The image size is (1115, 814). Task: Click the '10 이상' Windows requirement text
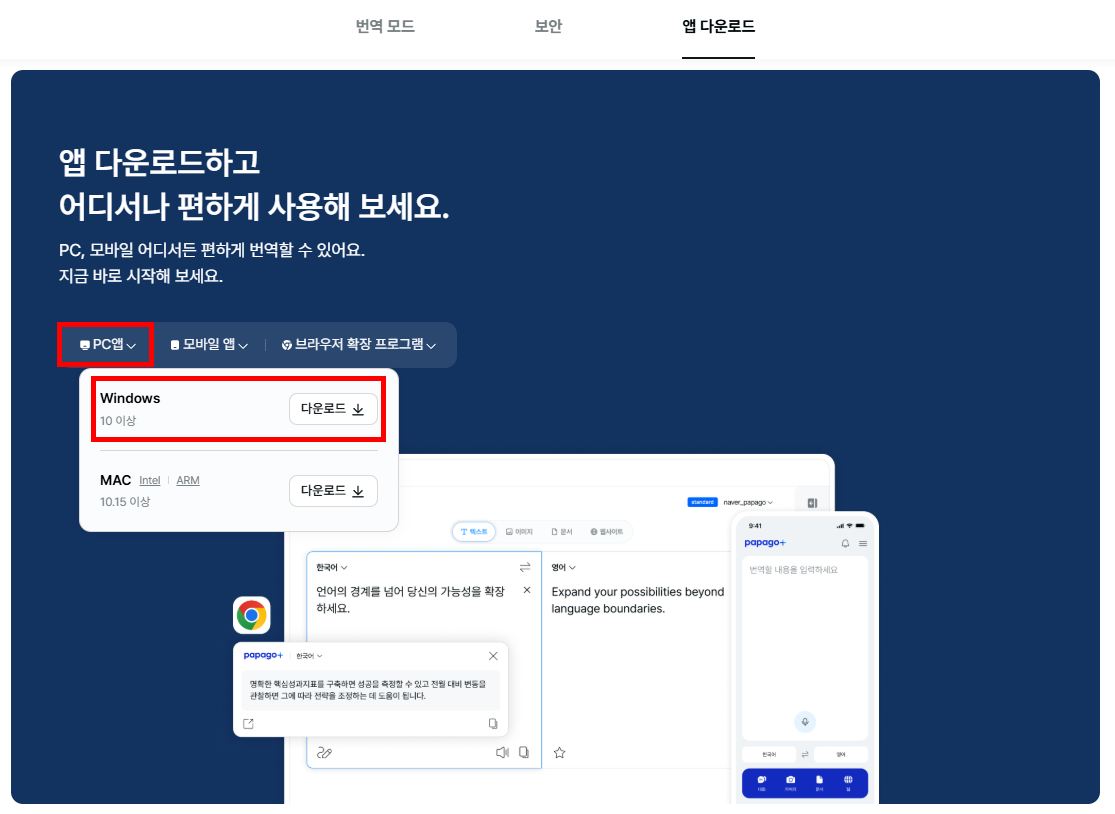(x=118, y=421)
